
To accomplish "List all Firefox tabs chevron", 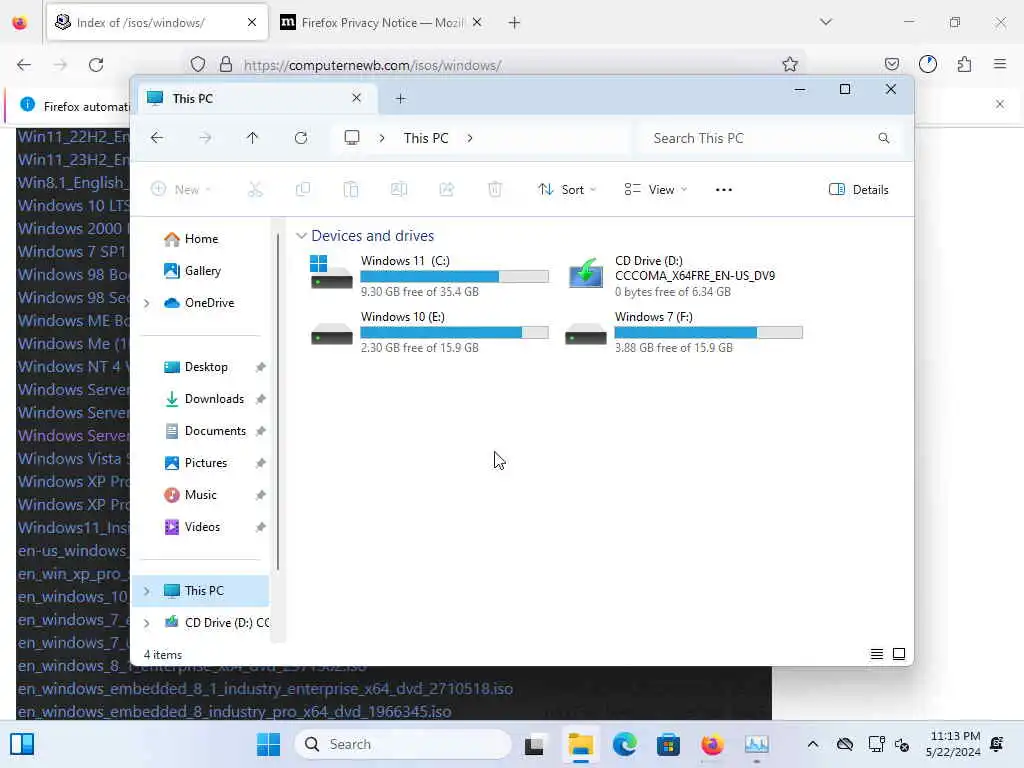I will (826, 22).
